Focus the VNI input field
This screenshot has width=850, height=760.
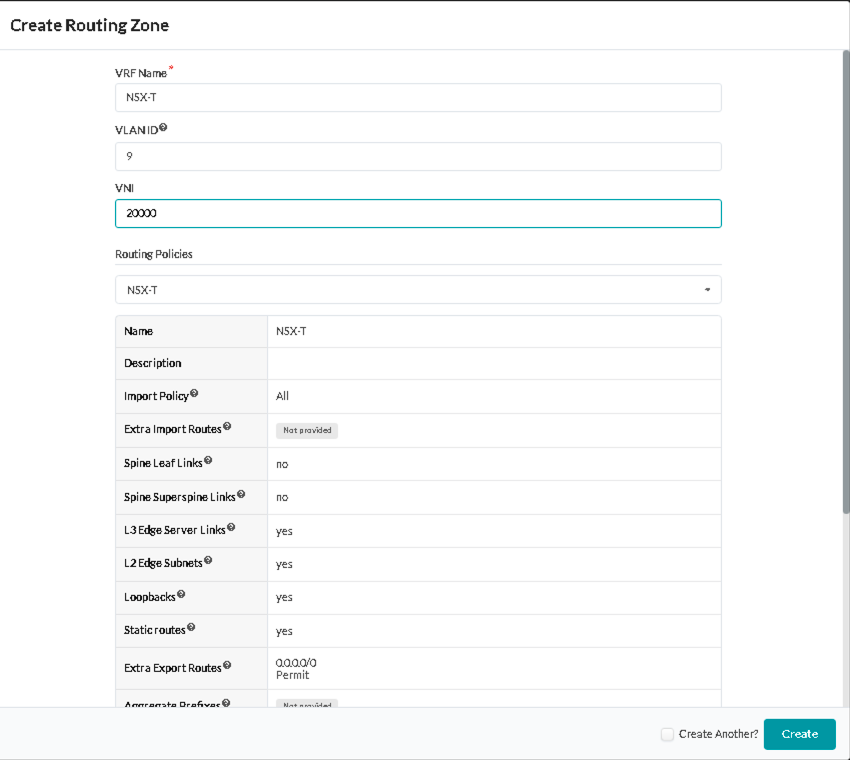click(x=418, y=213)
